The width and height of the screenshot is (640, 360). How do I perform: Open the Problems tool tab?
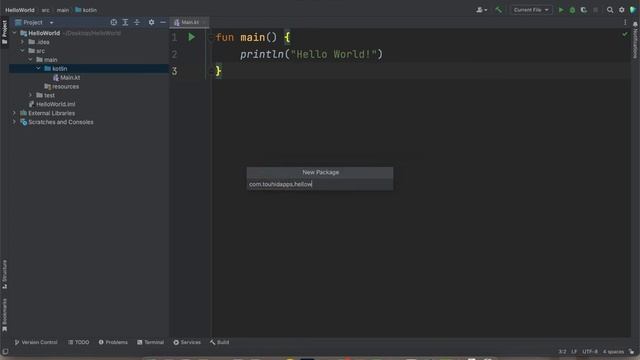coord(113,342)
